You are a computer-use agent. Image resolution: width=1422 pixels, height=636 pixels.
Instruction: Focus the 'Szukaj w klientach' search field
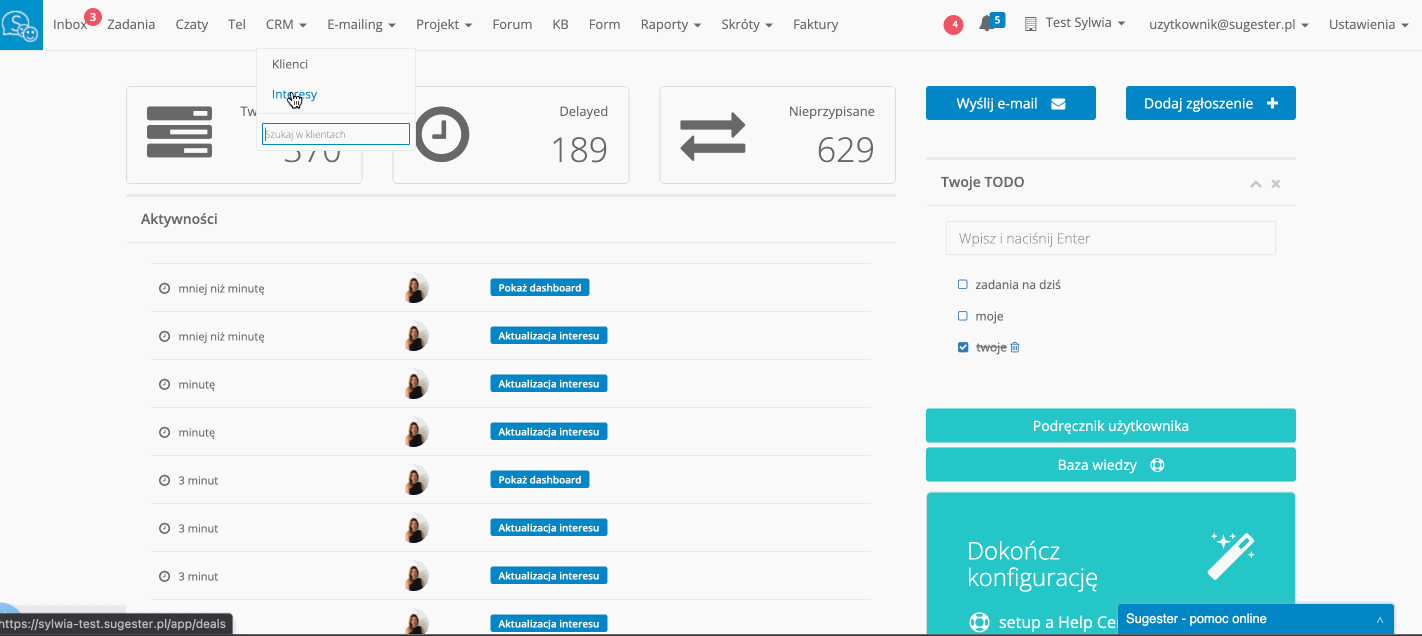click(336, 134)
